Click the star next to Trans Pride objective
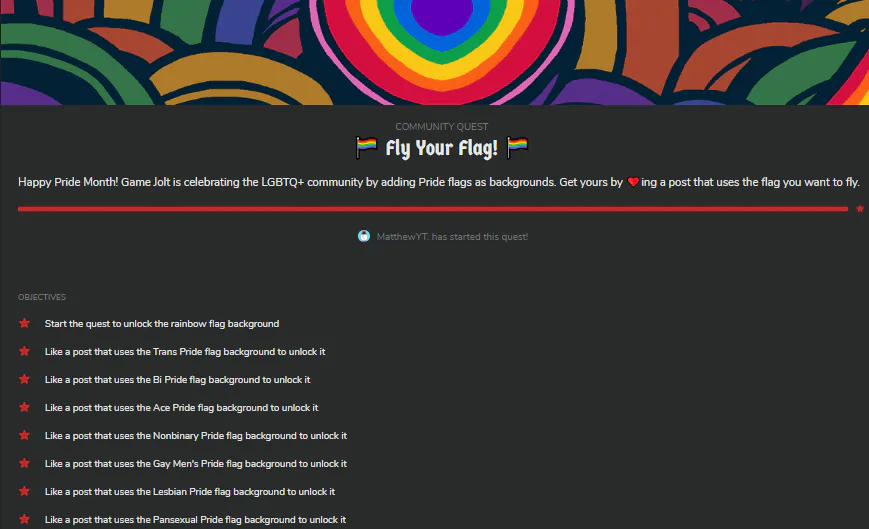Screen dimensions: 869x529 (24, 351)
